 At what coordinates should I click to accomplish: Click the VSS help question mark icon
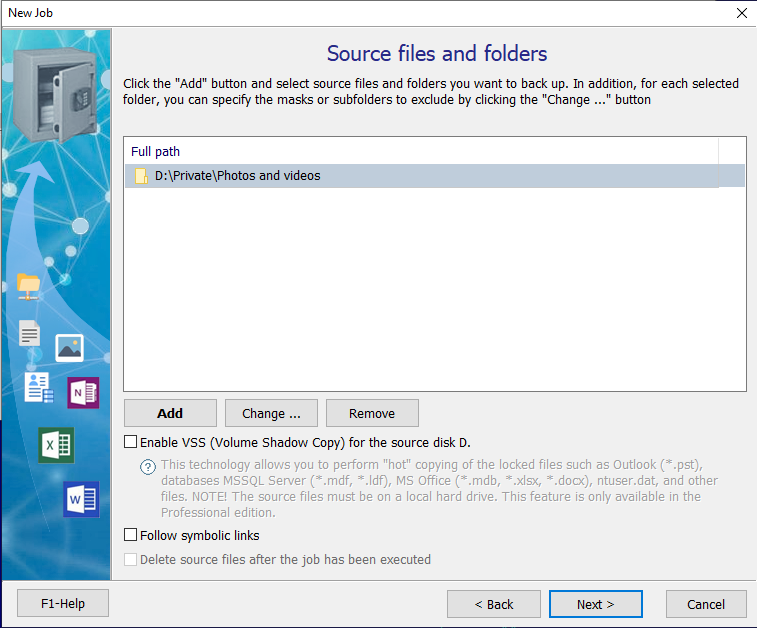click(148, 466)
